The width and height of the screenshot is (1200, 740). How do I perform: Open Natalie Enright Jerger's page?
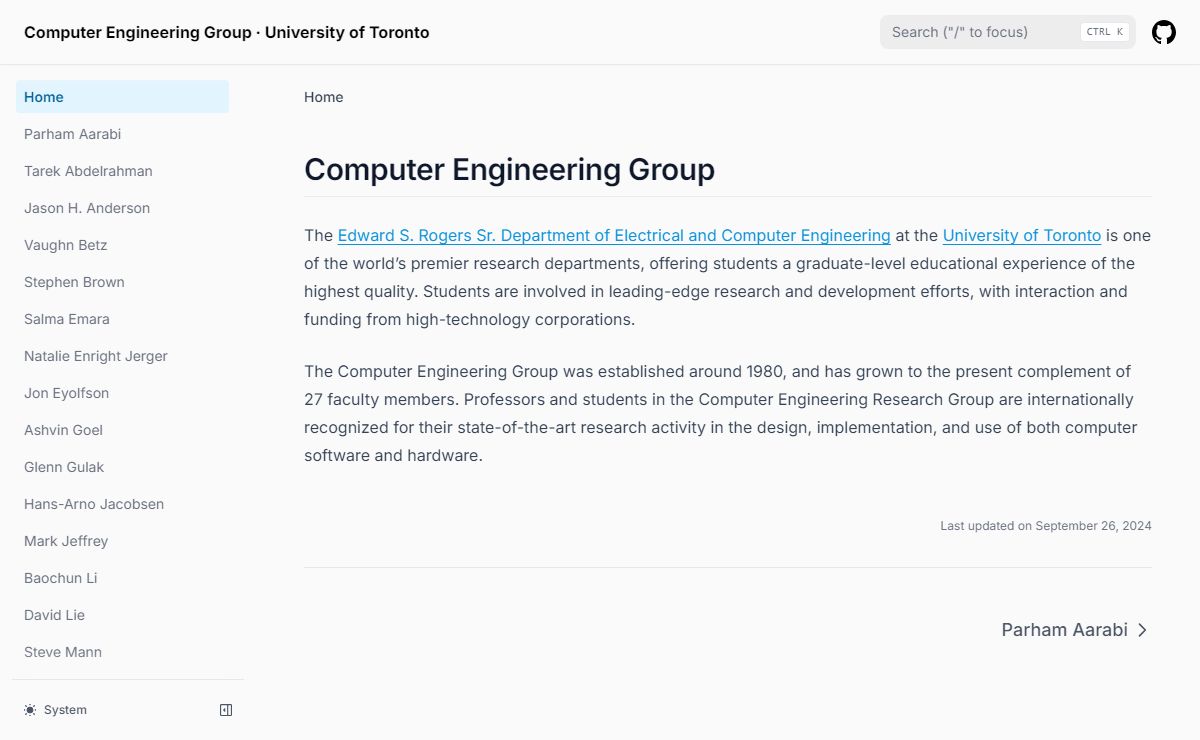pyautogui.click(x=122, y=356)
